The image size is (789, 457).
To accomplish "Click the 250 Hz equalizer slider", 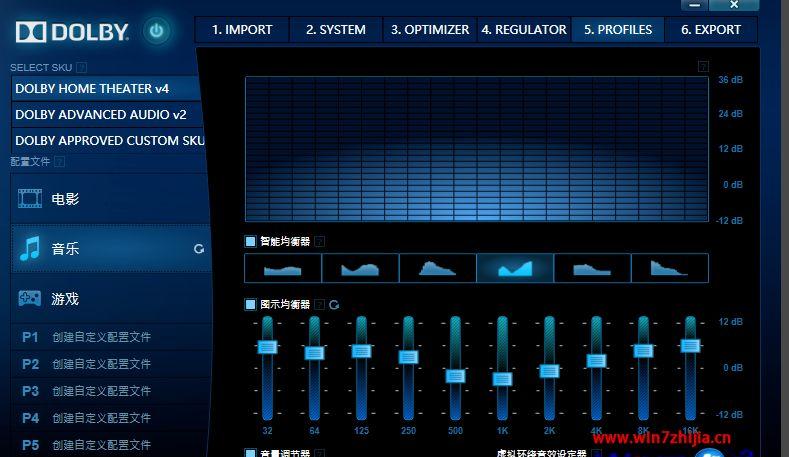I will pyautogui.click(x=408, y=357).
